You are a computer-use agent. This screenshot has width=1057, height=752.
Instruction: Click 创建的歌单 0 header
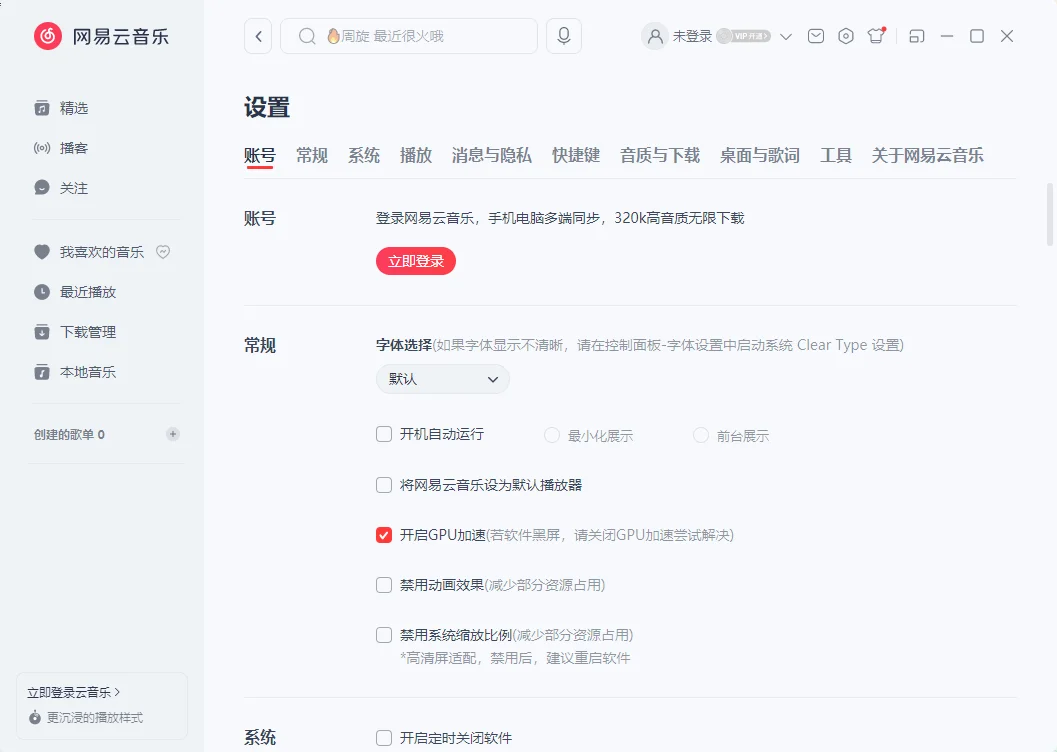69,435
